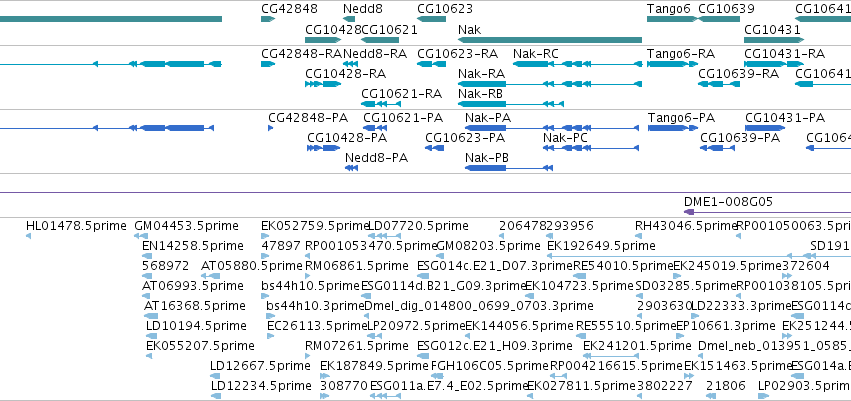Open the CG10431-PA protein label
The image size is (851, 401).
[785, 118]
